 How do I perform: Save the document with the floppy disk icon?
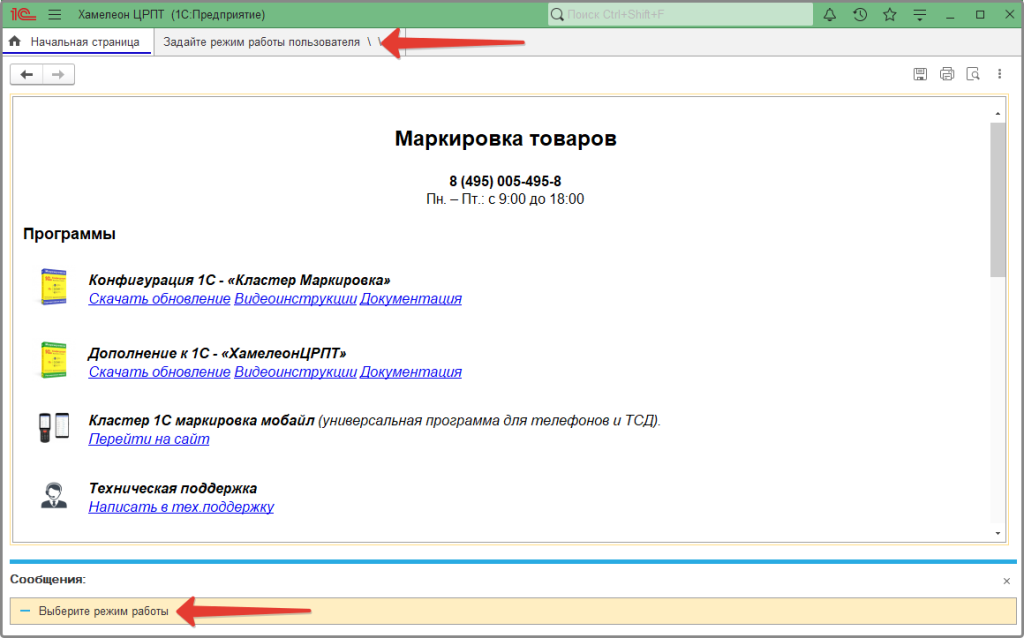pos(919,73)
